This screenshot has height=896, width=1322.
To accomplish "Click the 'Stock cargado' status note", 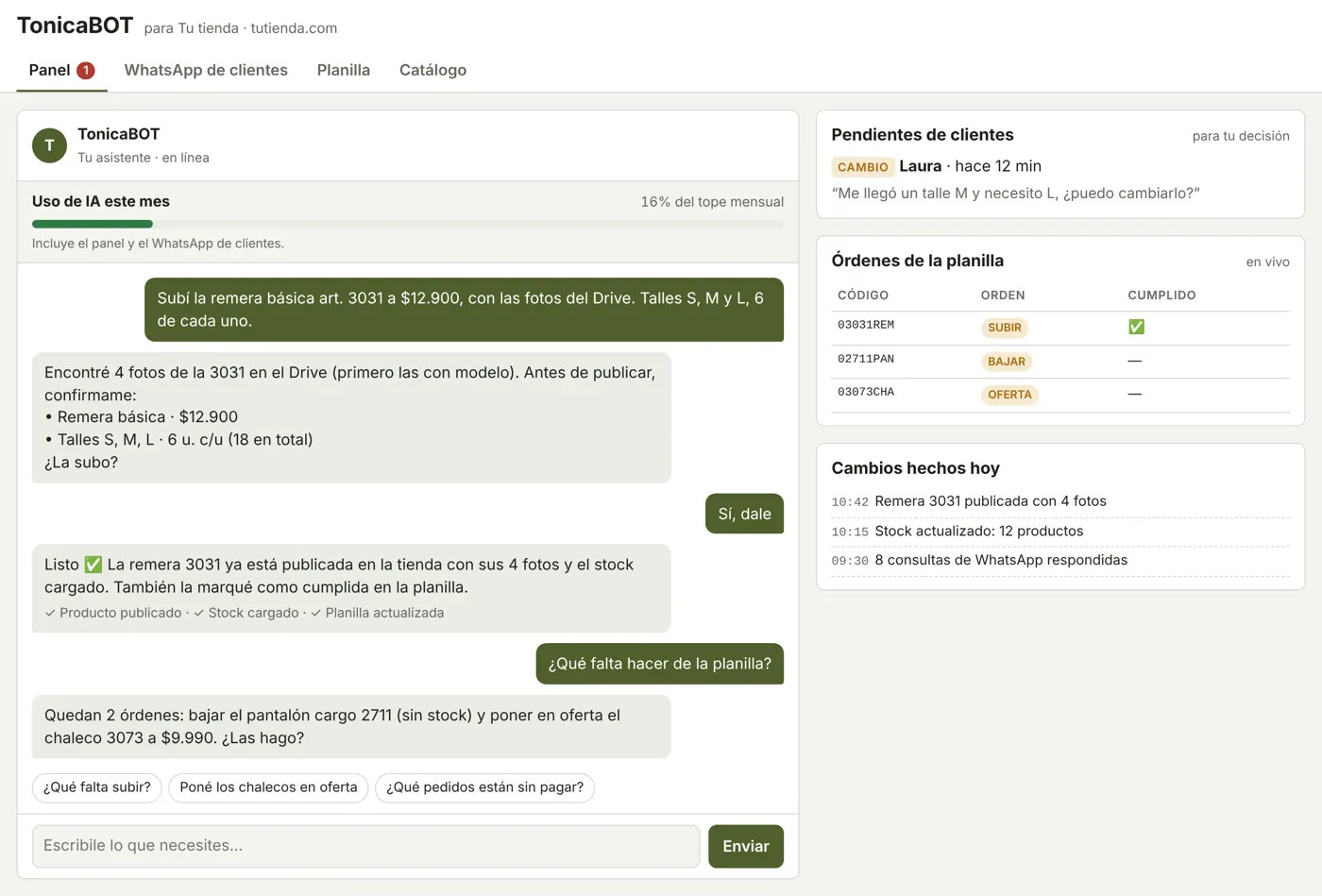I will pyautogui.click(x=246, y=613).
